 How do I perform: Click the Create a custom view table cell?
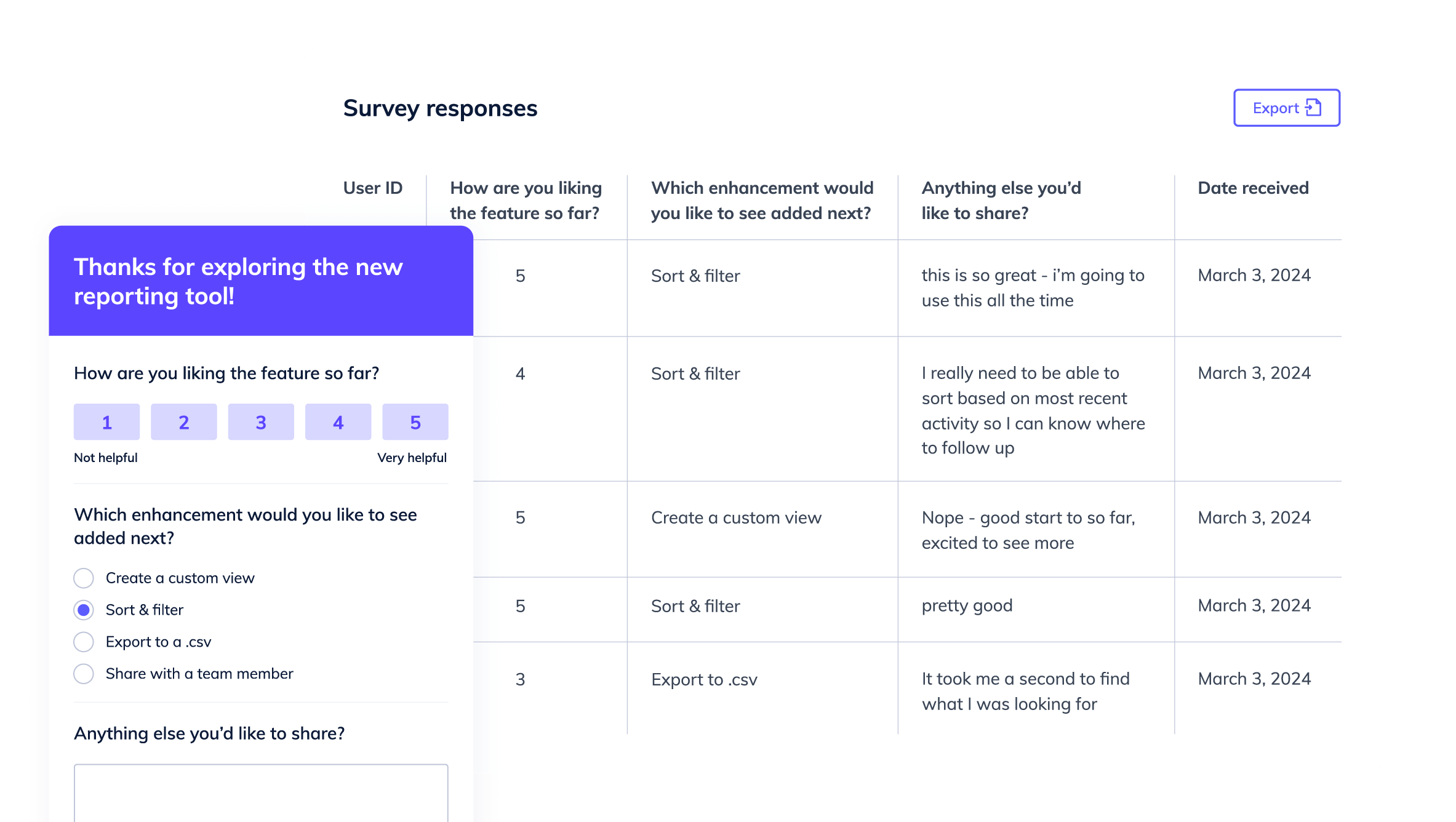tap(736, 518)
